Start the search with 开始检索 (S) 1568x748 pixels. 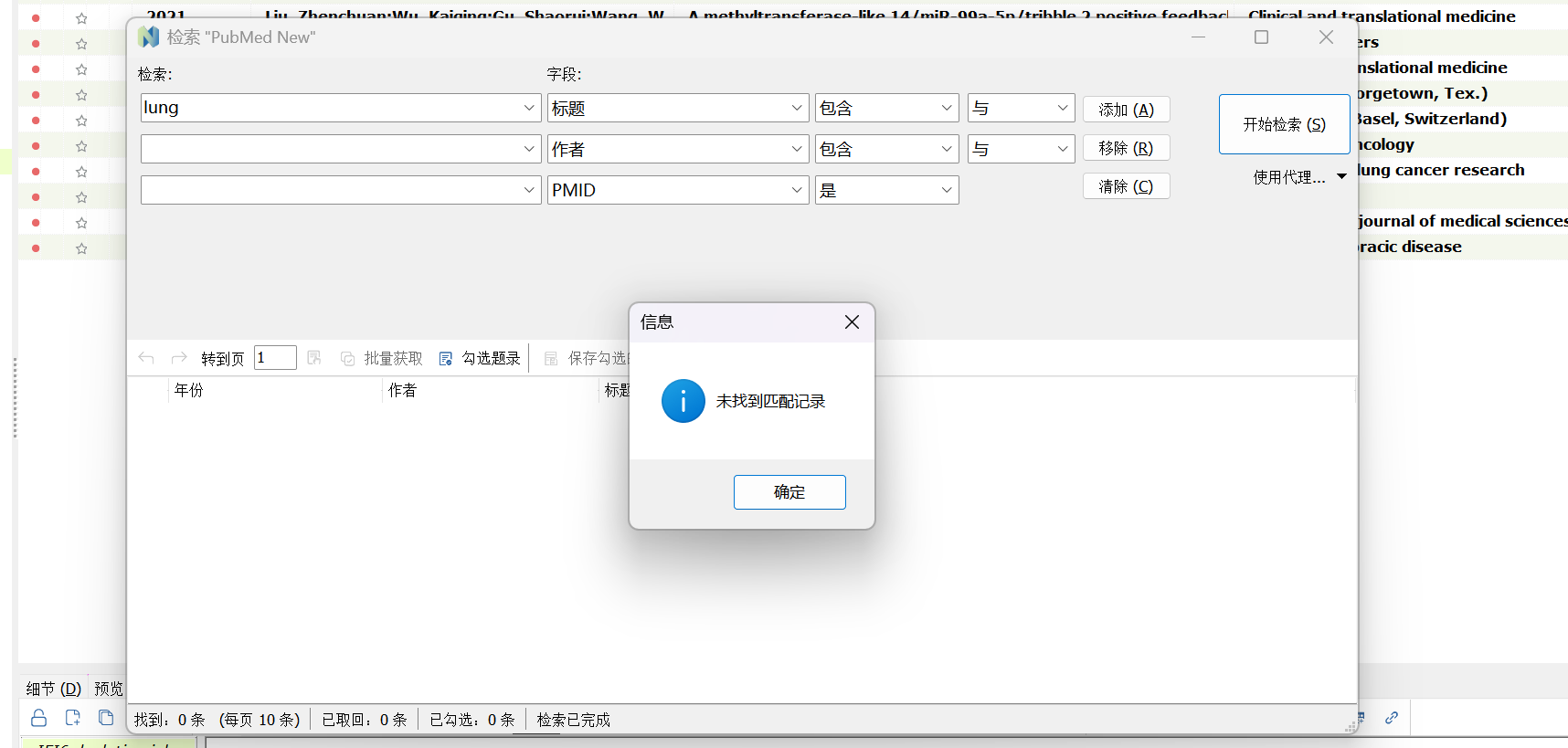pyautogui.click(x=1284, y=124)
